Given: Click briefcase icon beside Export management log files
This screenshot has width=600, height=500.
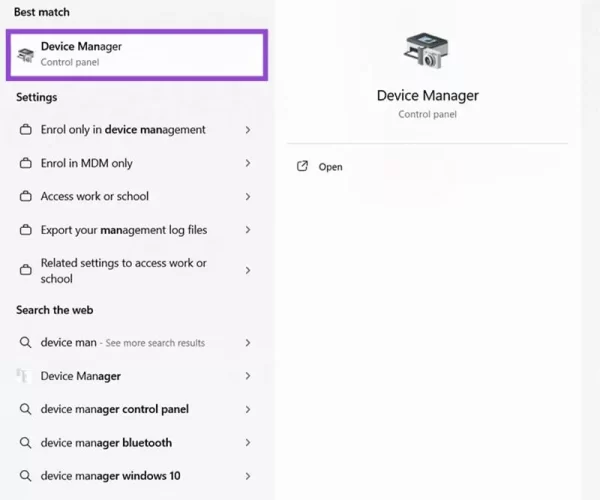Looking at the screenshot, I should [26, 230].
